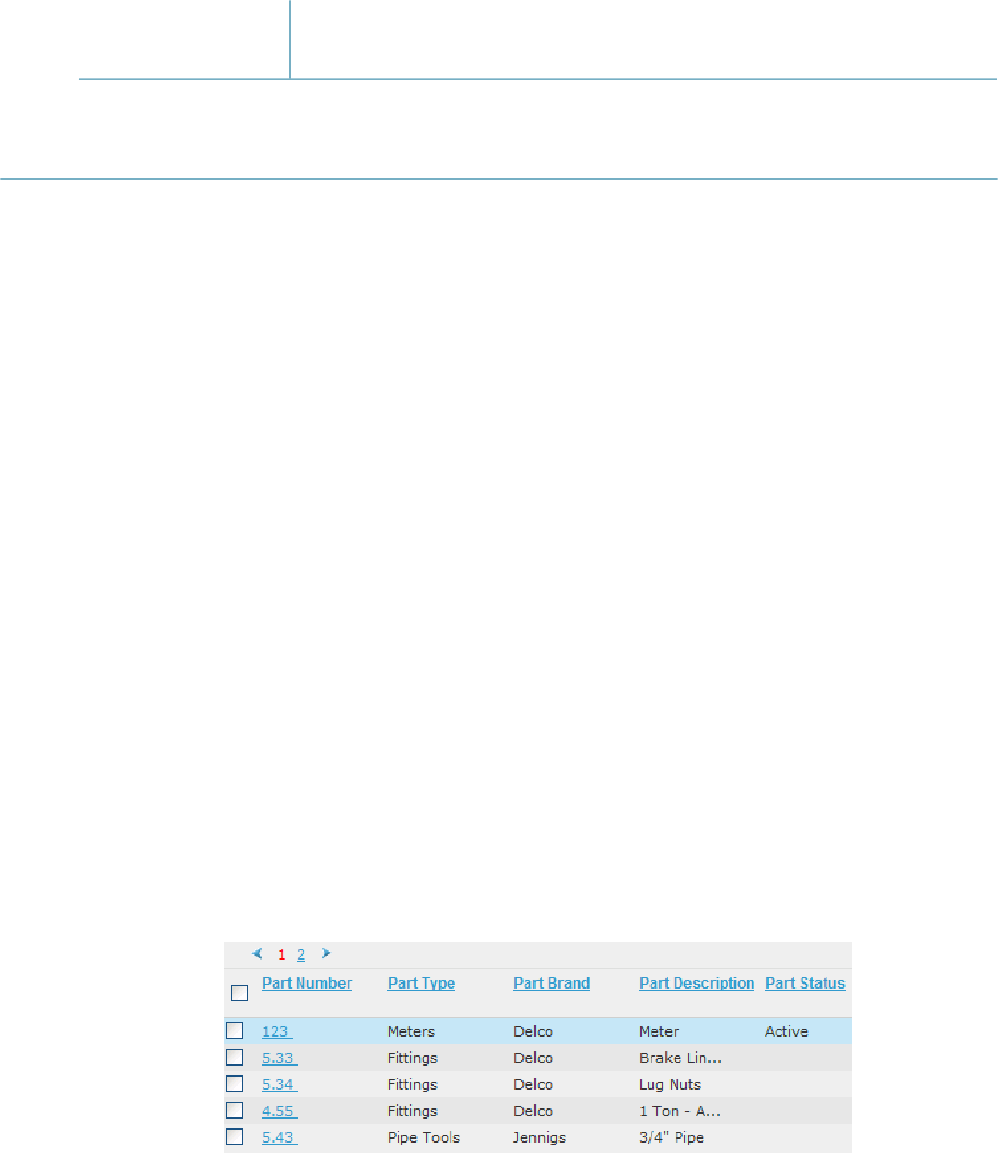The height and width of the screenshot is (1153, 998).
Task: Select Delco brand in row 5.34
Action: tap(532, 1085)
